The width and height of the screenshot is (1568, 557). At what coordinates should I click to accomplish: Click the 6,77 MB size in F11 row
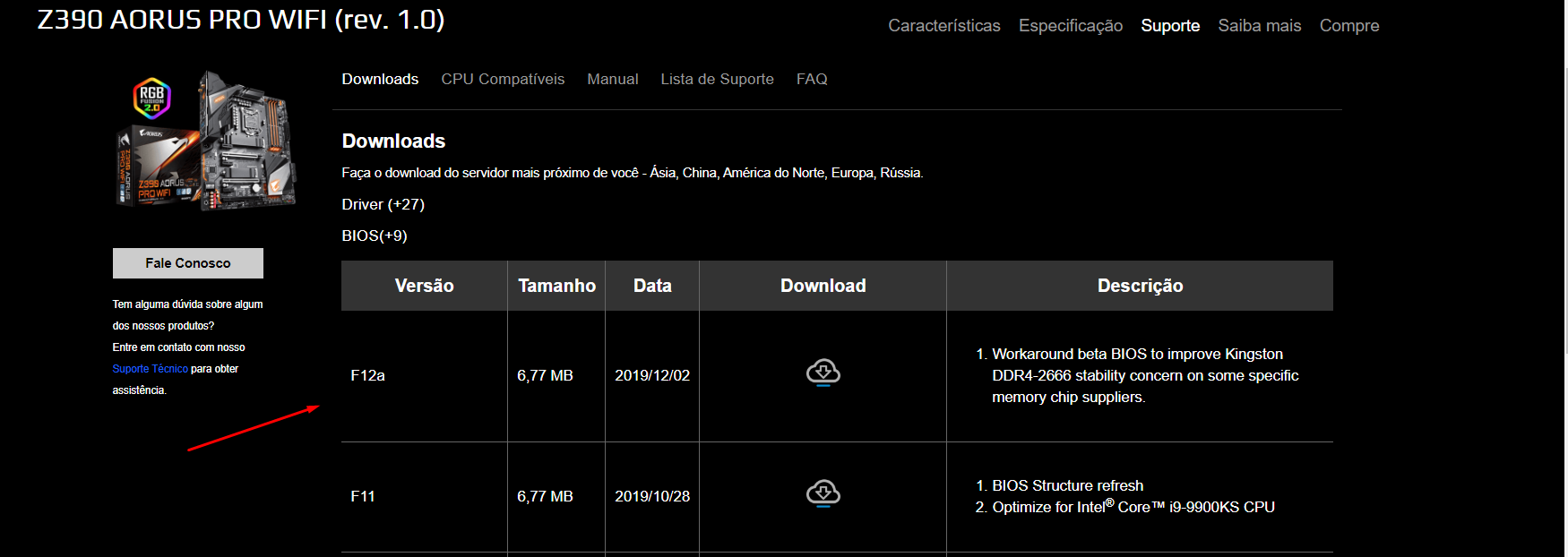(545, 496)
